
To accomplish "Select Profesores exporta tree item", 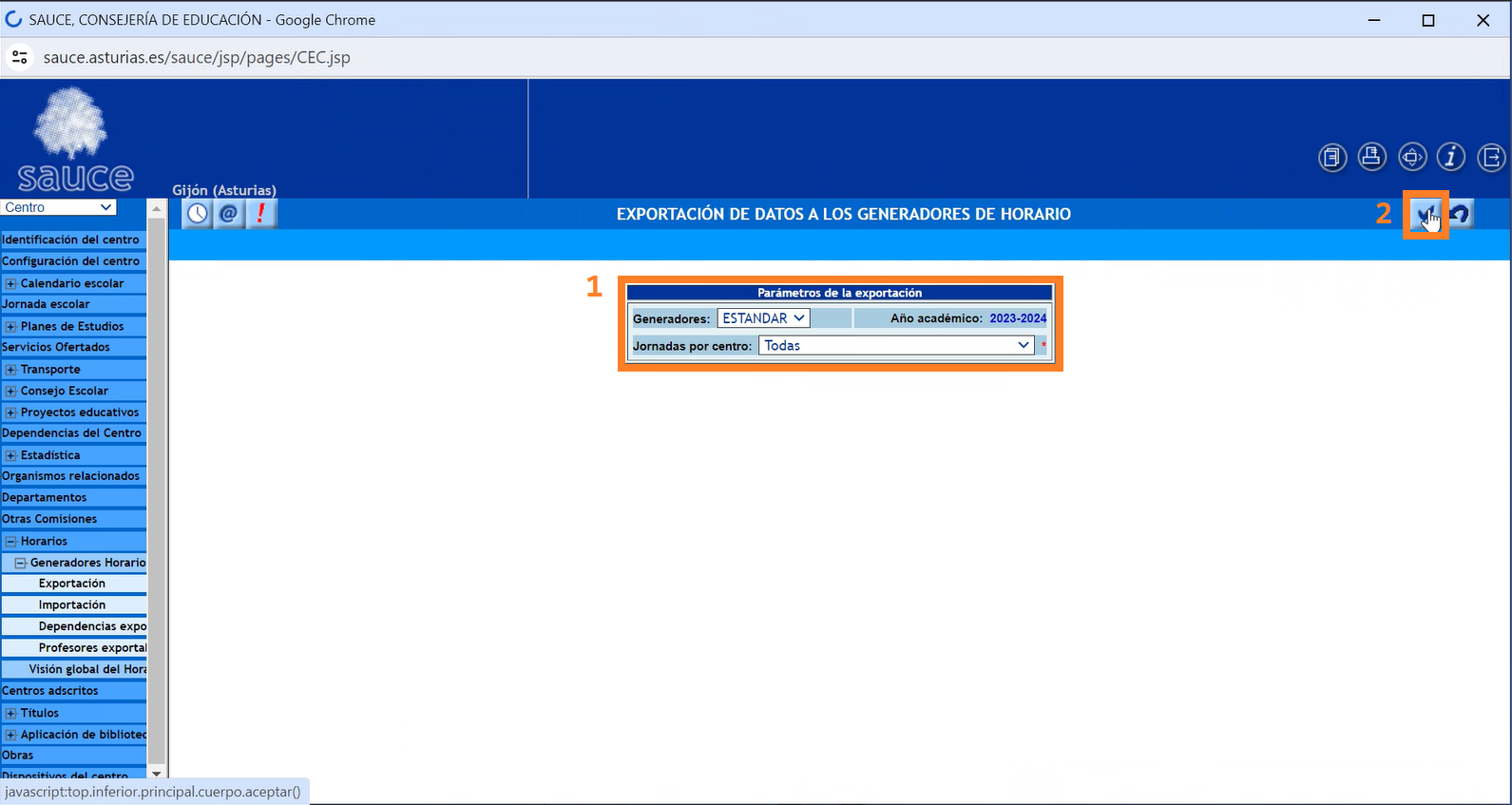I will [92, 648].
